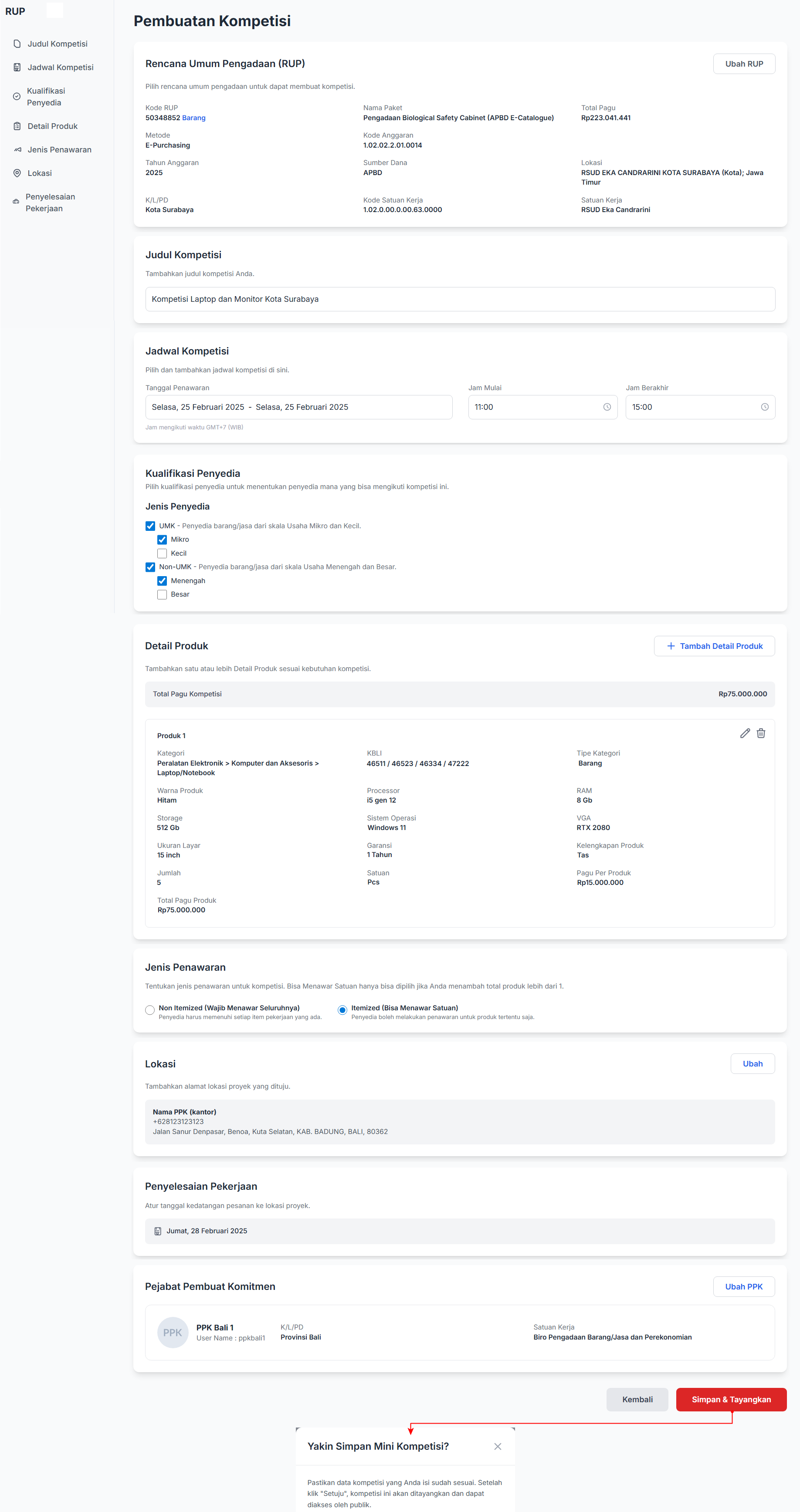800x1512 pixels.
Task: Click Tambah Detail Produk button
Action: 714,646
